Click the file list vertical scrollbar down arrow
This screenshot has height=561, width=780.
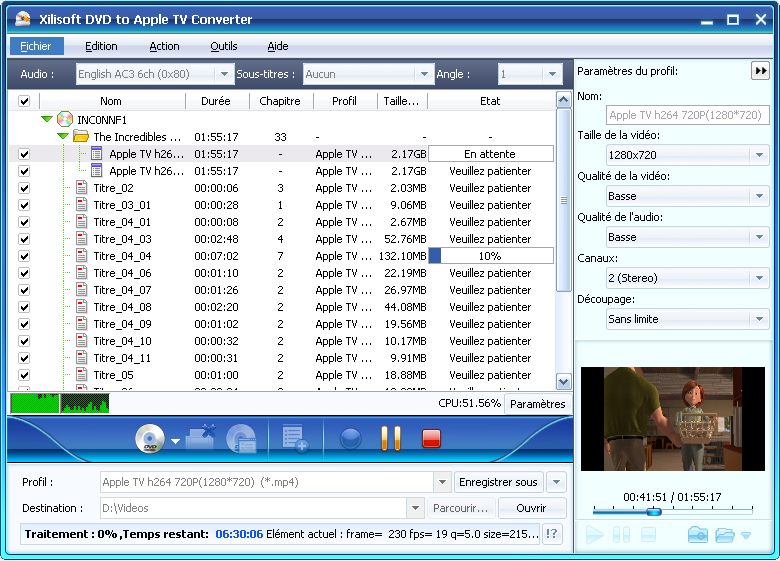tap(563, 382)
